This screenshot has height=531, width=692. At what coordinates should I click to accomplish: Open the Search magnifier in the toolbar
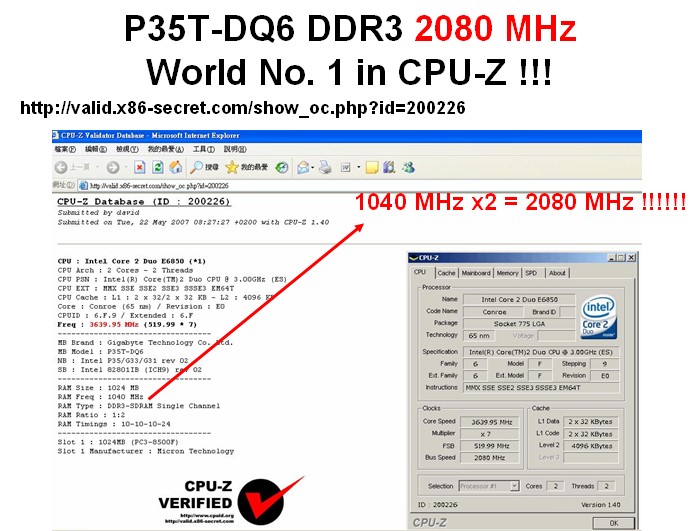pos(197,167)
